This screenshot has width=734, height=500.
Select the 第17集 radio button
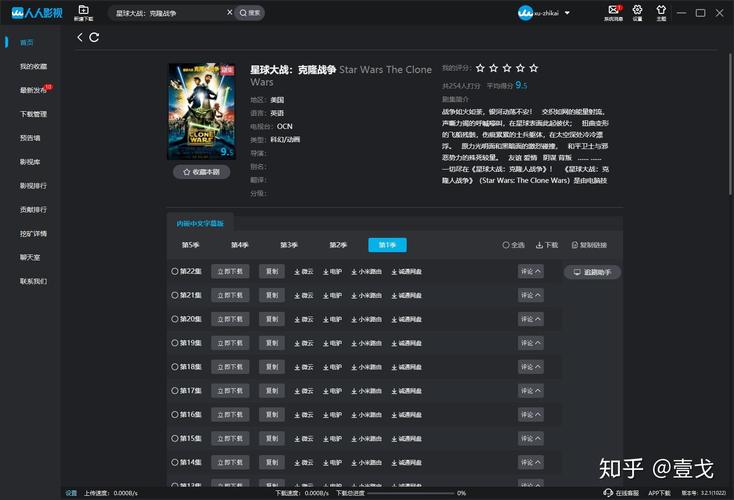(175, 391)
